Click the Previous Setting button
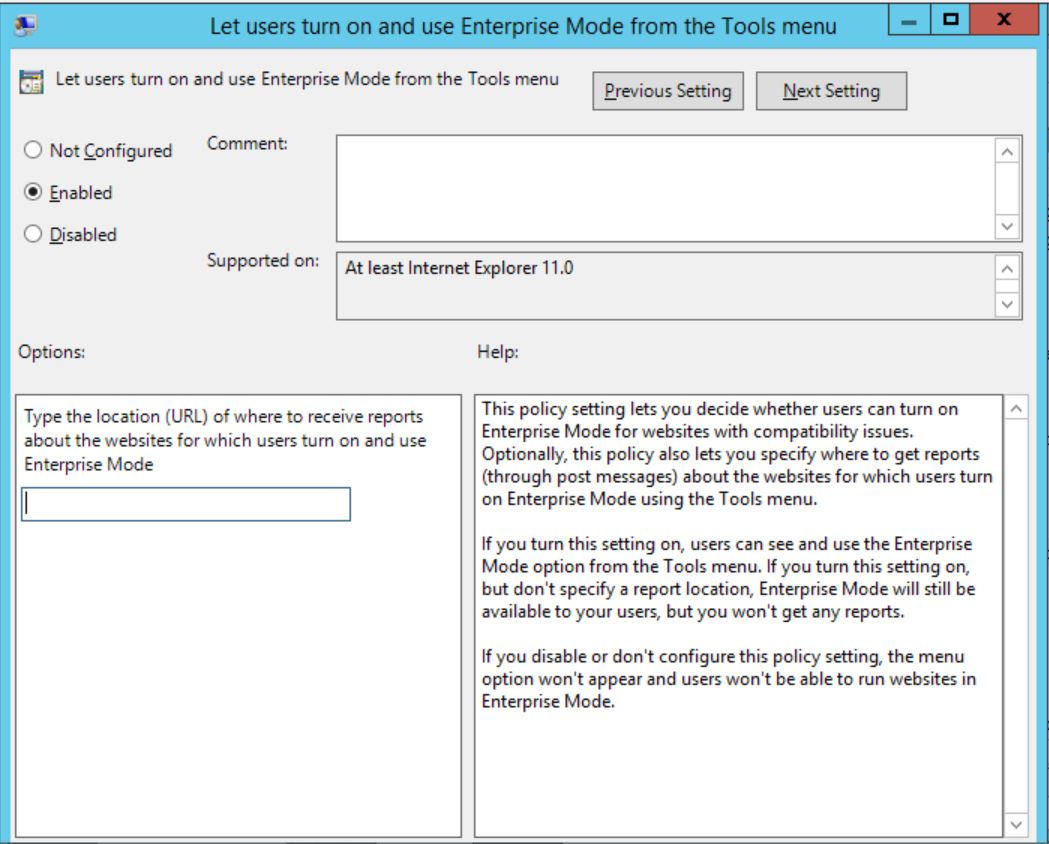 (x=669, y=89)
